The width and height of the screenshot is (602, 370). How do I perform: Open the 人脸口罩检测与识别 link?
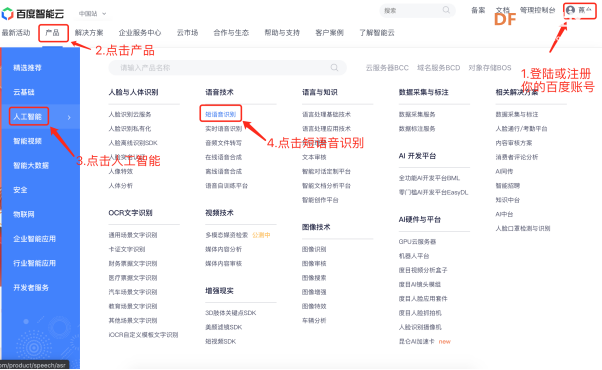point(523,228)
